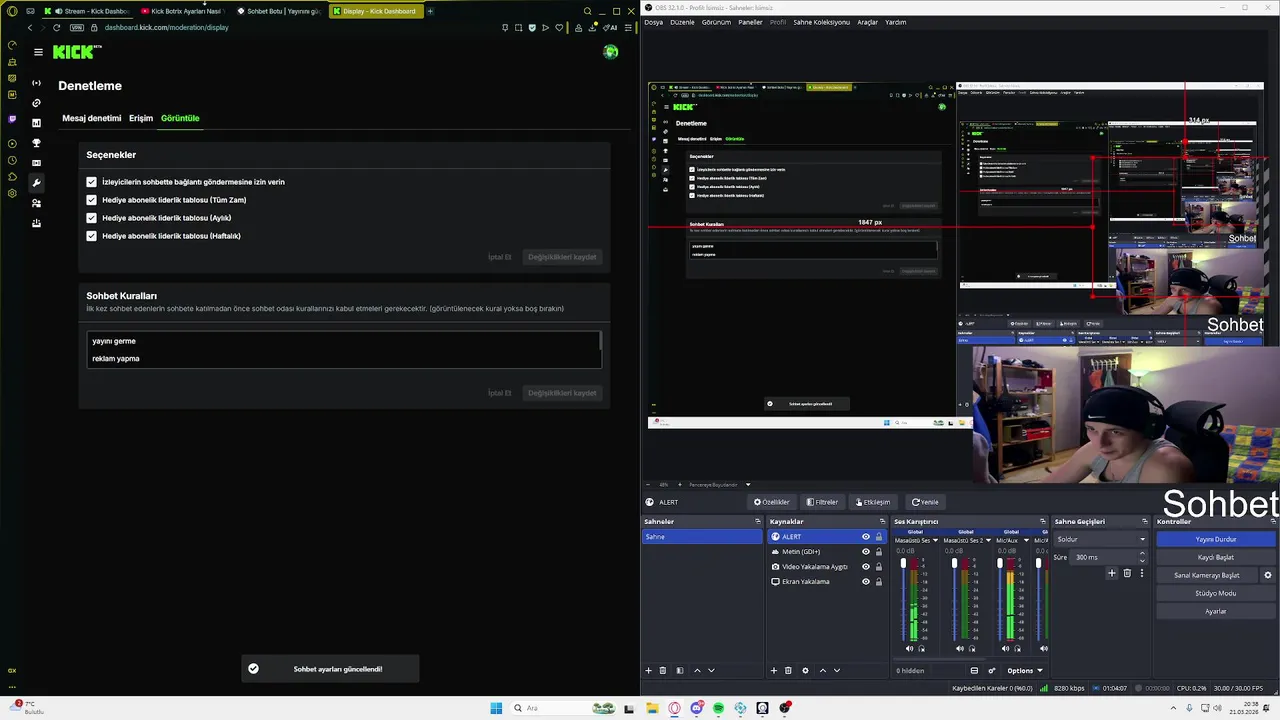
Task: Move the selected source up in Kaynaklar
Action: pos(823,670)
